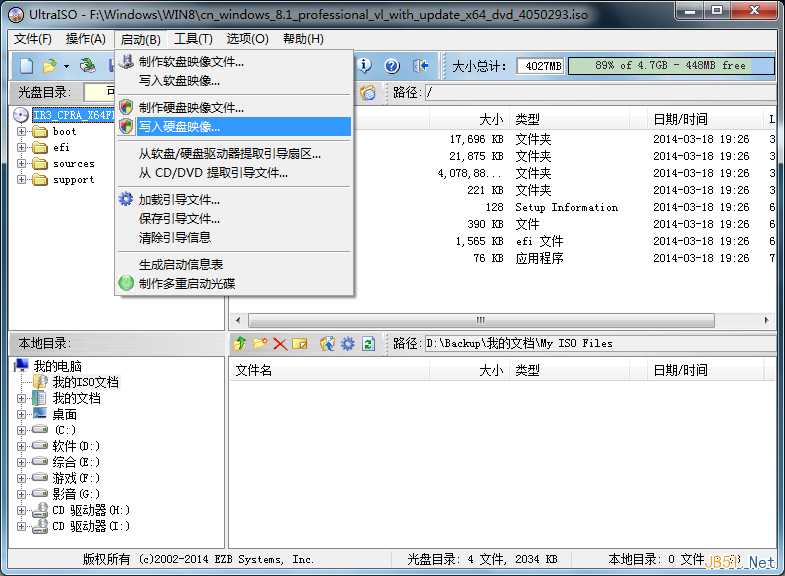Viewport: 785px width, 576px height.
Task: Click the Refresh icon in local toolbar
Action: click(x=368, y=343)
